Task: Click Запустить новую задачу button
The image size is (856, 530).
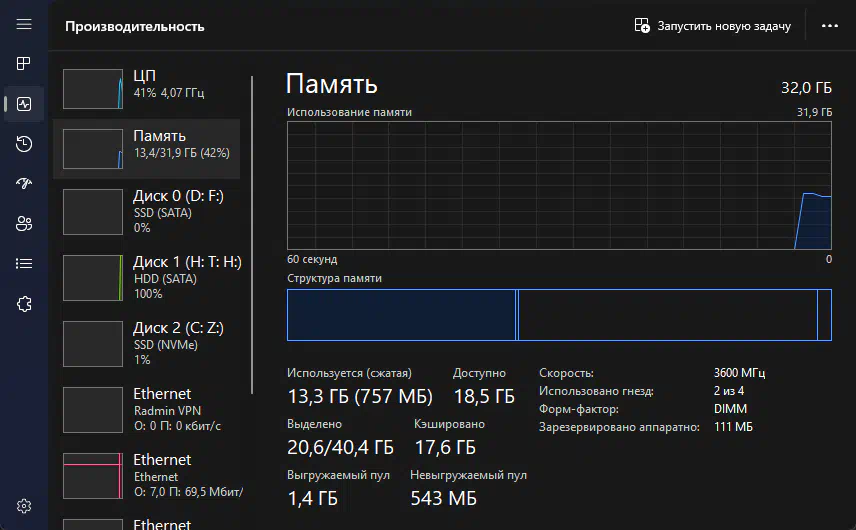Action: point(712,26)
